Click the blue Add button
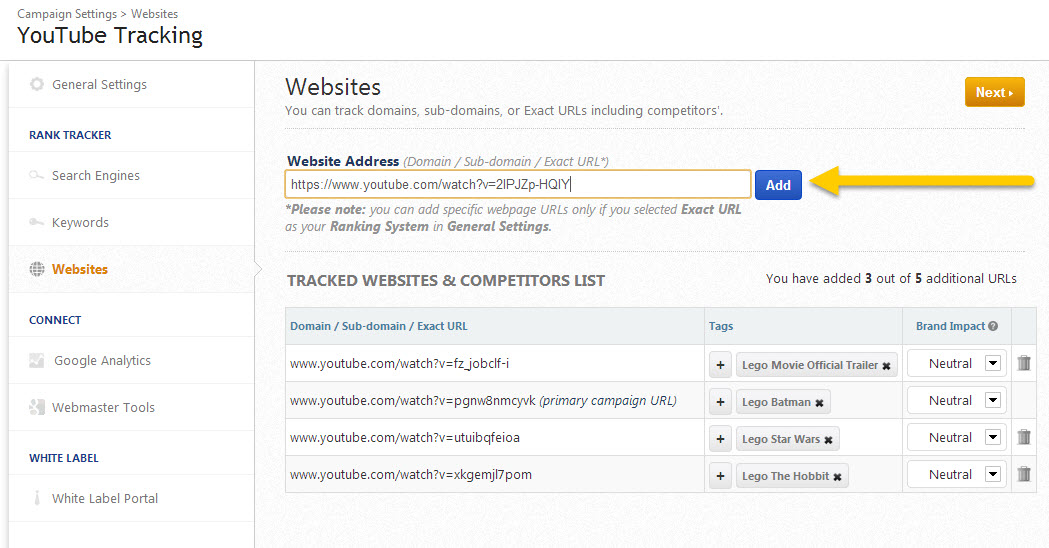This screenshot has width=1049, height=548. point(778,185)
